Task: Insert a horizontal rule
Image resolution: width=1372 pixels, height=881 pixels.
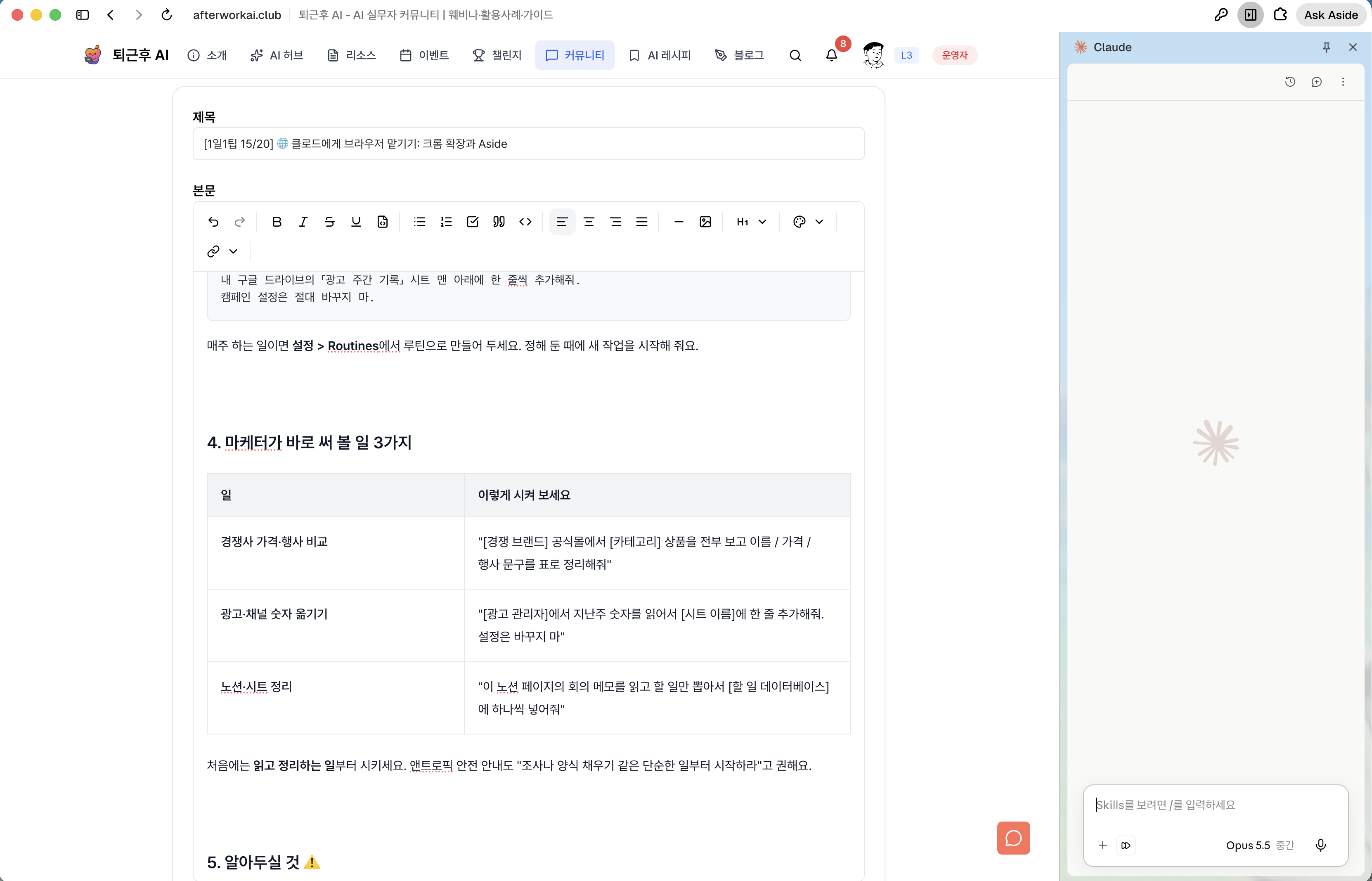Action: [679, 222]
